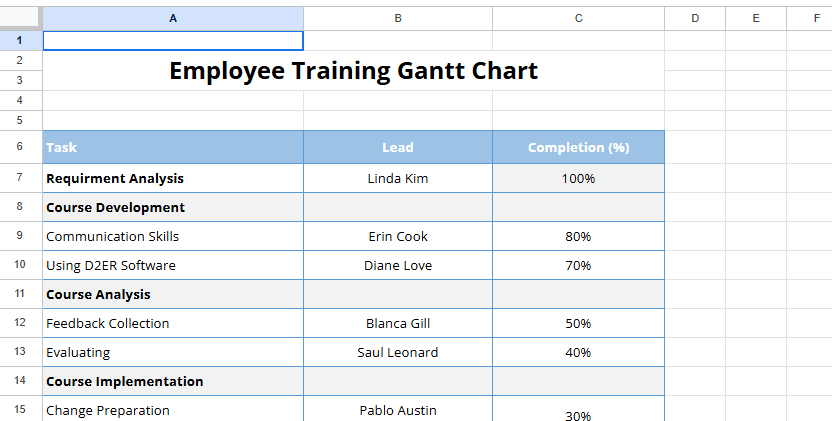The height and width of the screenshot is (421, 832).
Task: Click the column E header
Action: [755, 18]
